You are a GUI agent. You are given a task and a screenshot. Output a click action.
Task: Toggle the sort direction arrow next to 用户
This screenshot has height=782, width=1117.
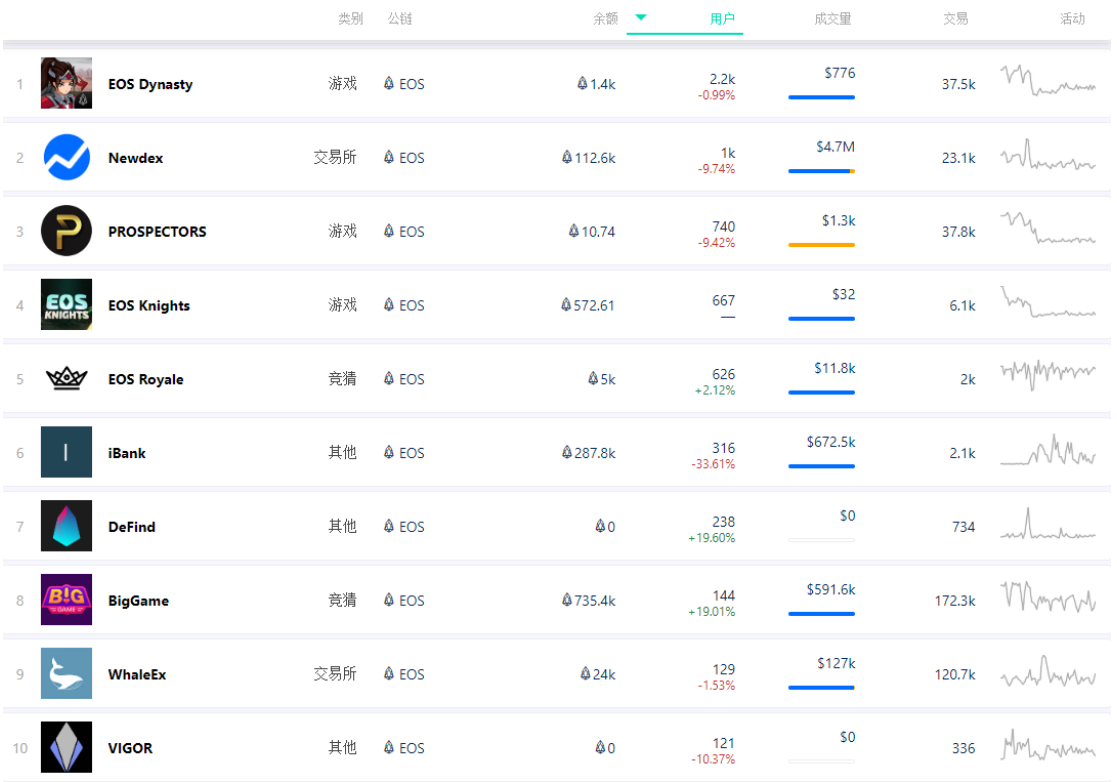pyautogui.click(x=641, y=17)
